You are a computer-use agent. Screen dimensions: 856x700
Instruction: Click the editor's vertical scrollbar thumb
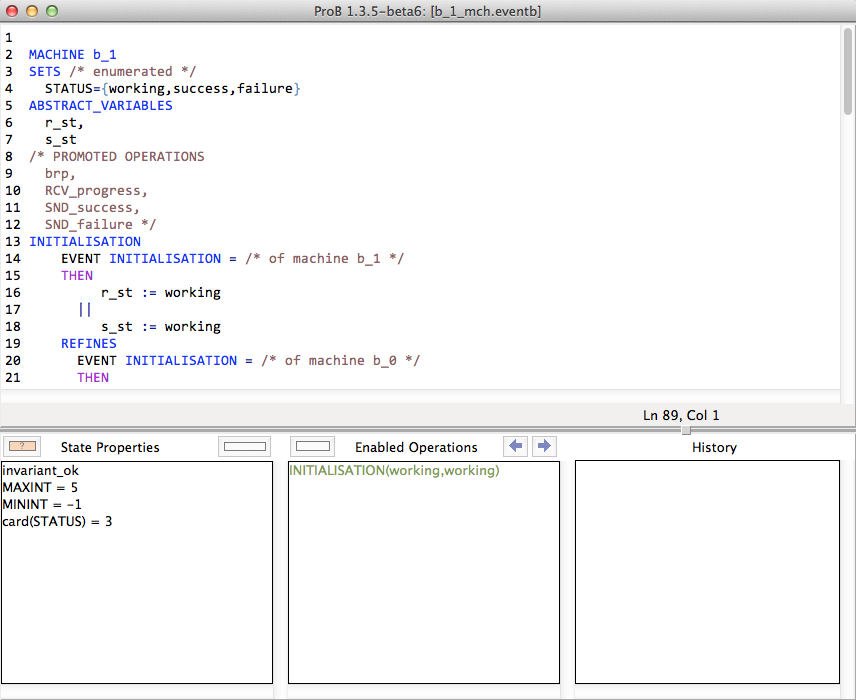848,70
